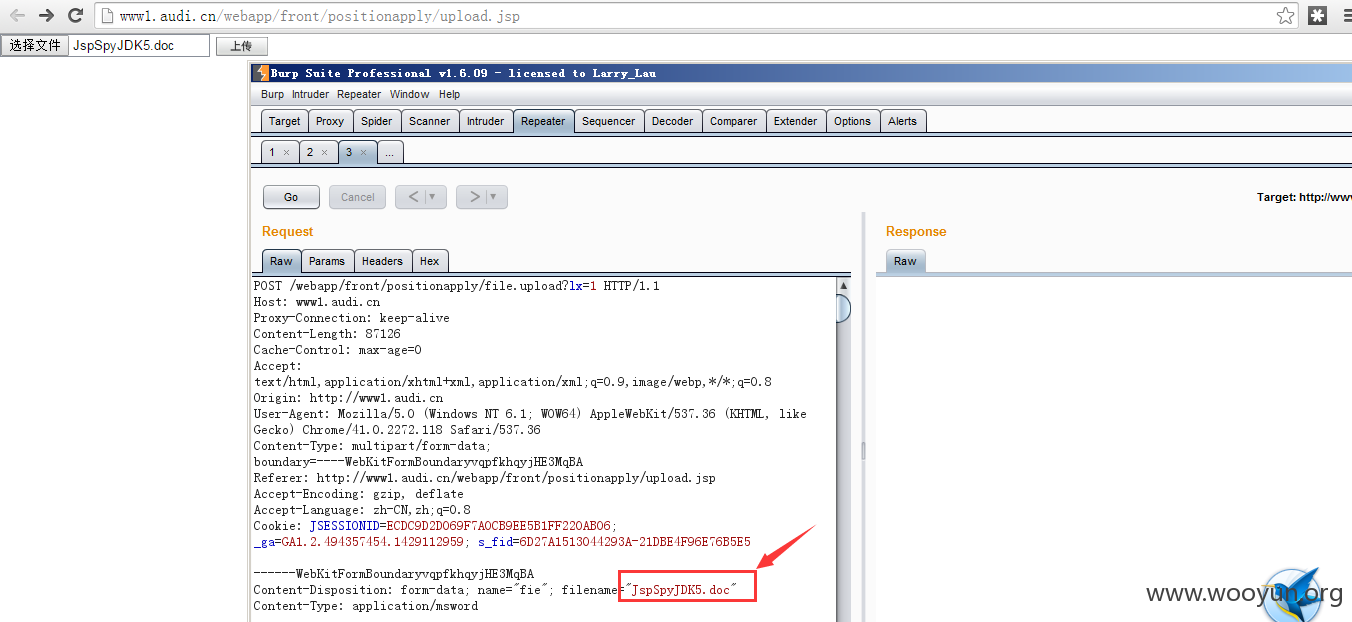Select Repeater request tab 2

tap(310, 152)
